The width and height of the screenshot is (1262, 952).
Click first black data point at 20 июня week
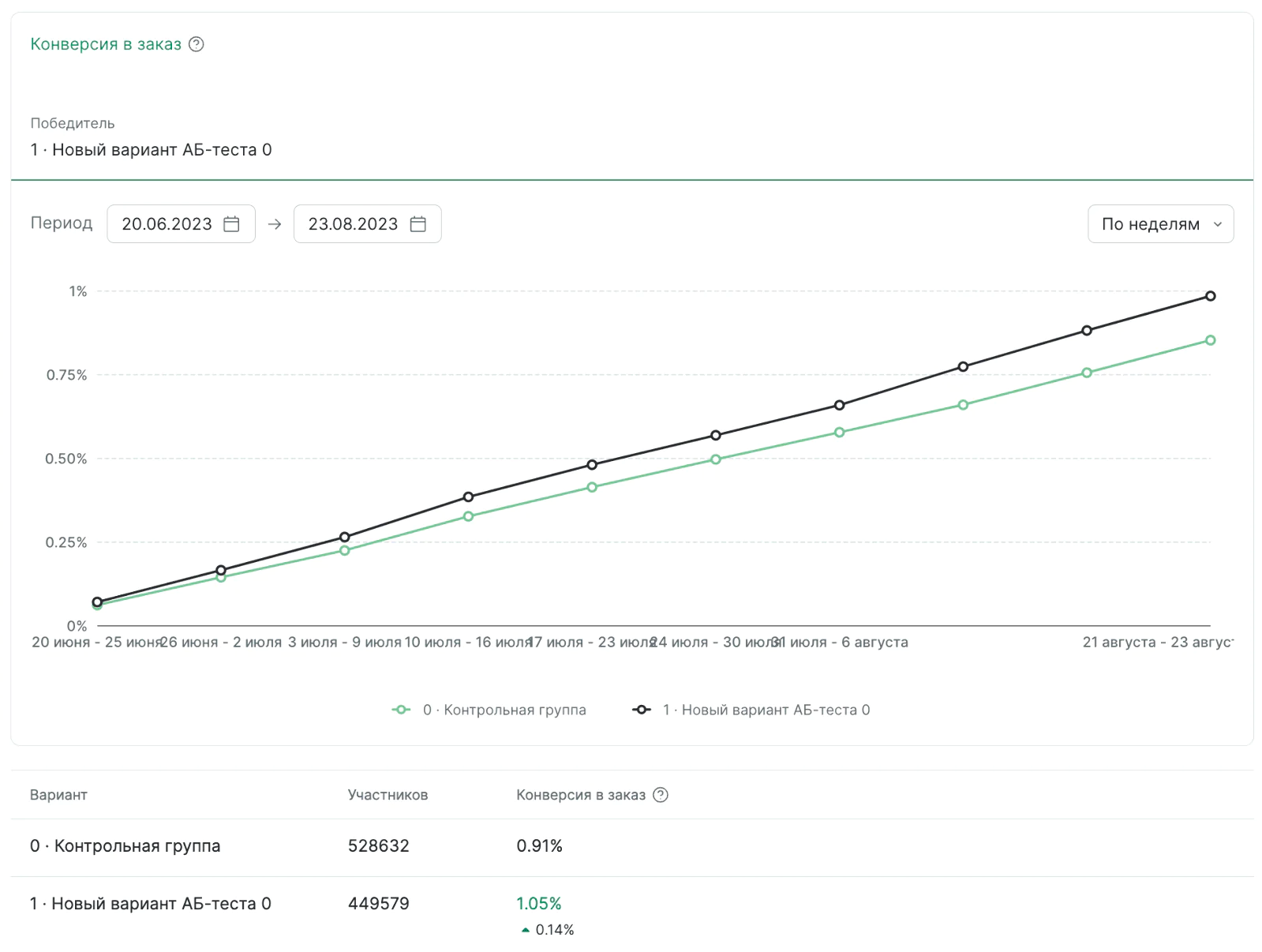click(97, 602)
